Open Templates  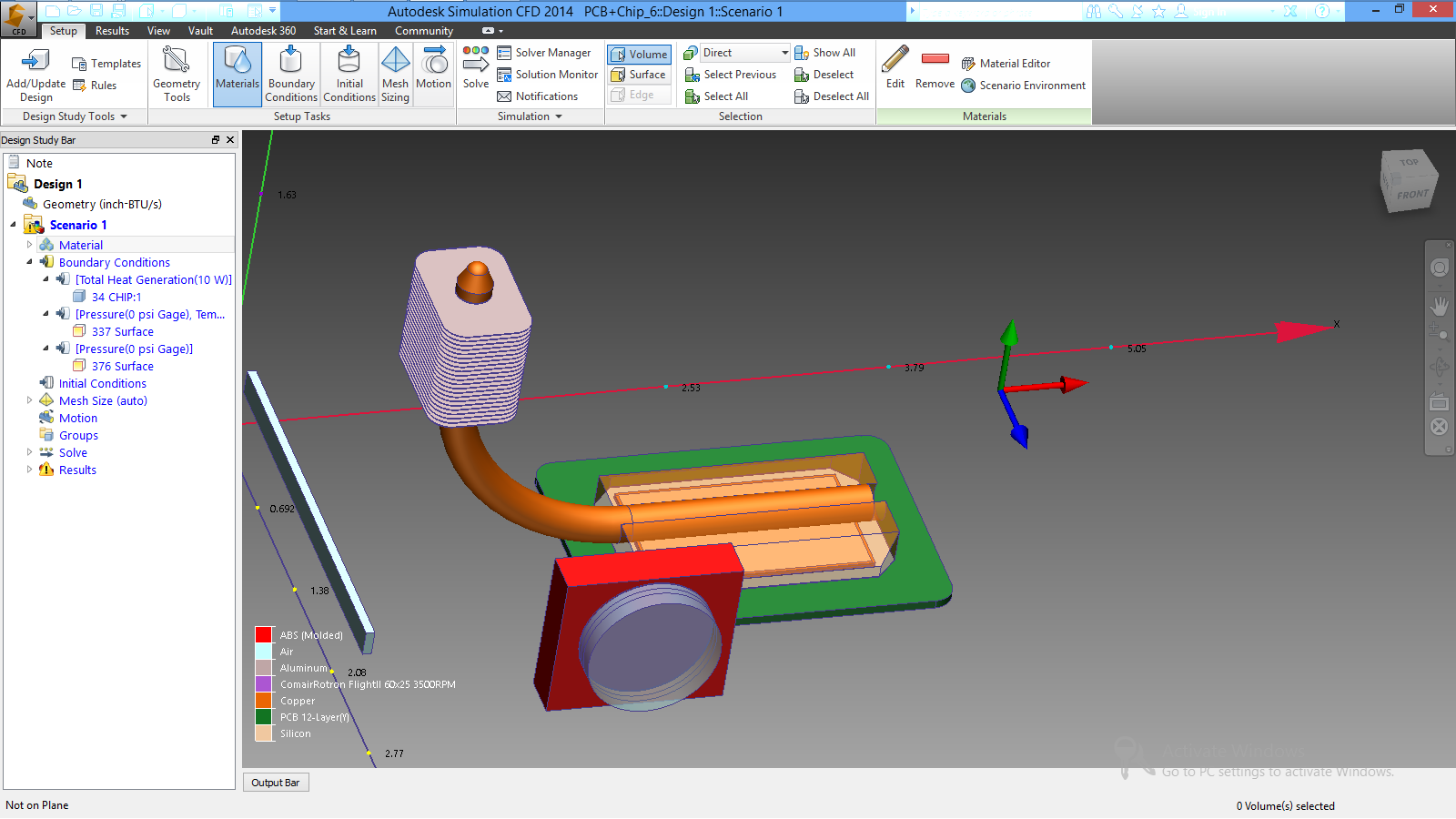pos(106,64)
